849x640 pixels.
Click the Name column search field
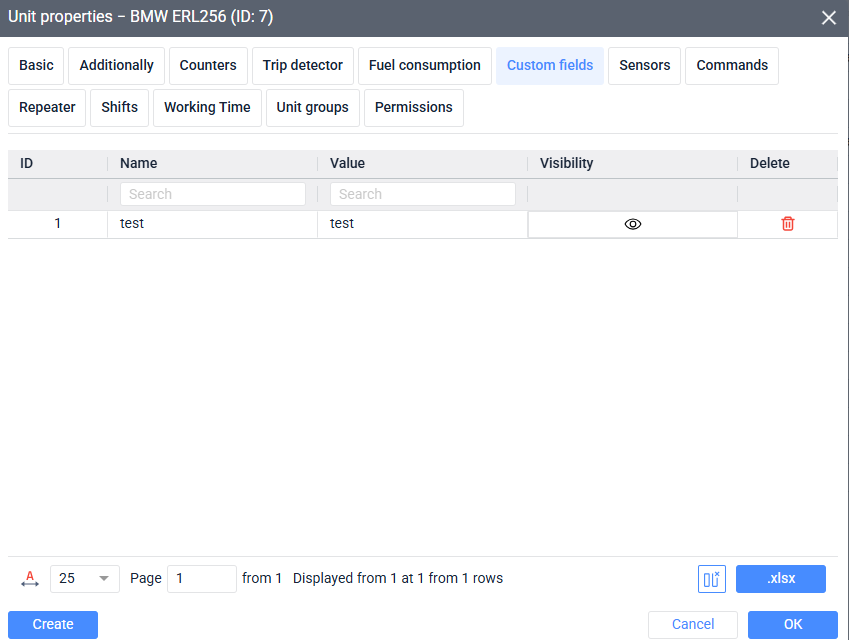point(212,194)
